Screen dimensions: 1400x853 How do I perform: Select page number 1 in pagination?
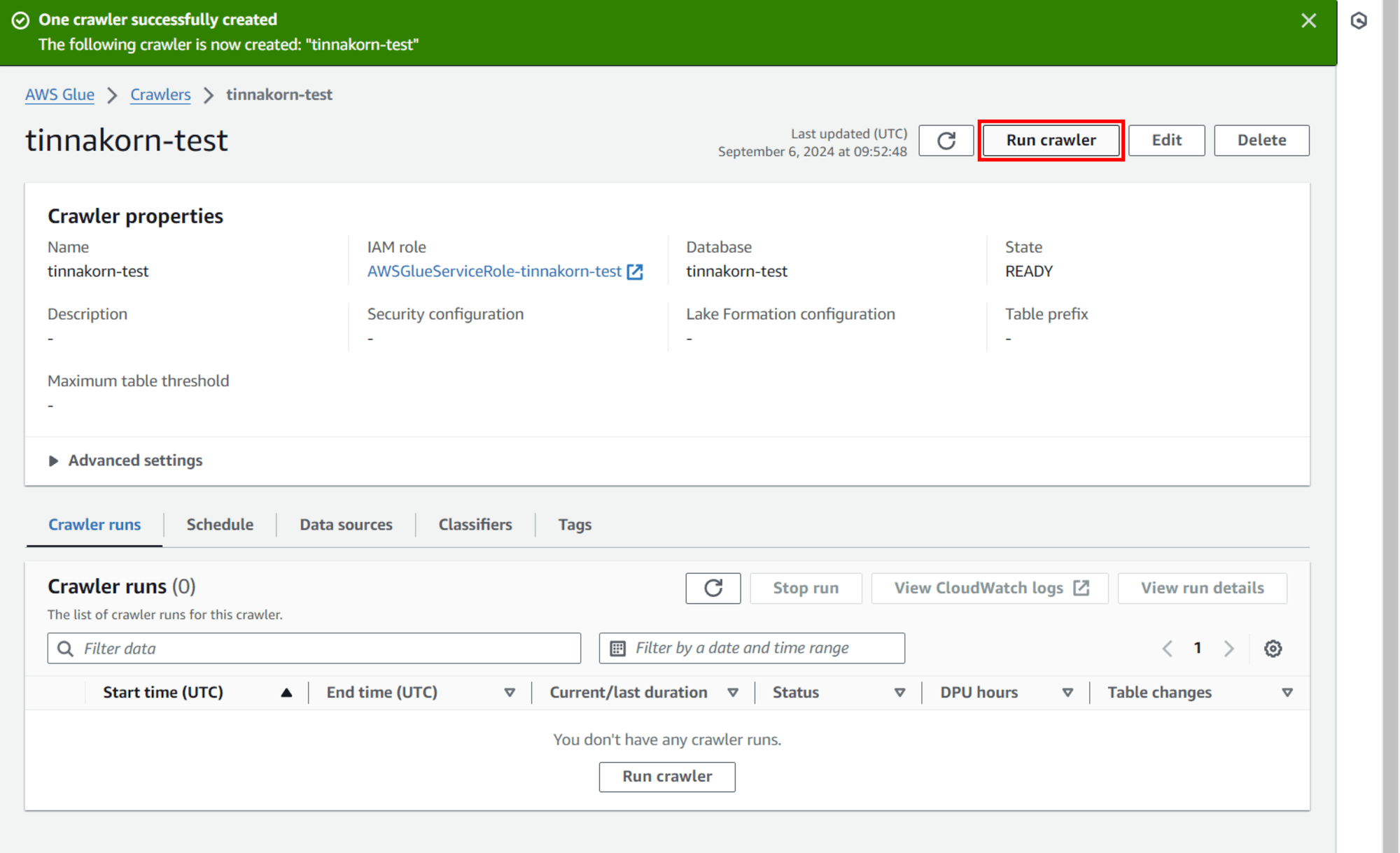click(1198, 649)
